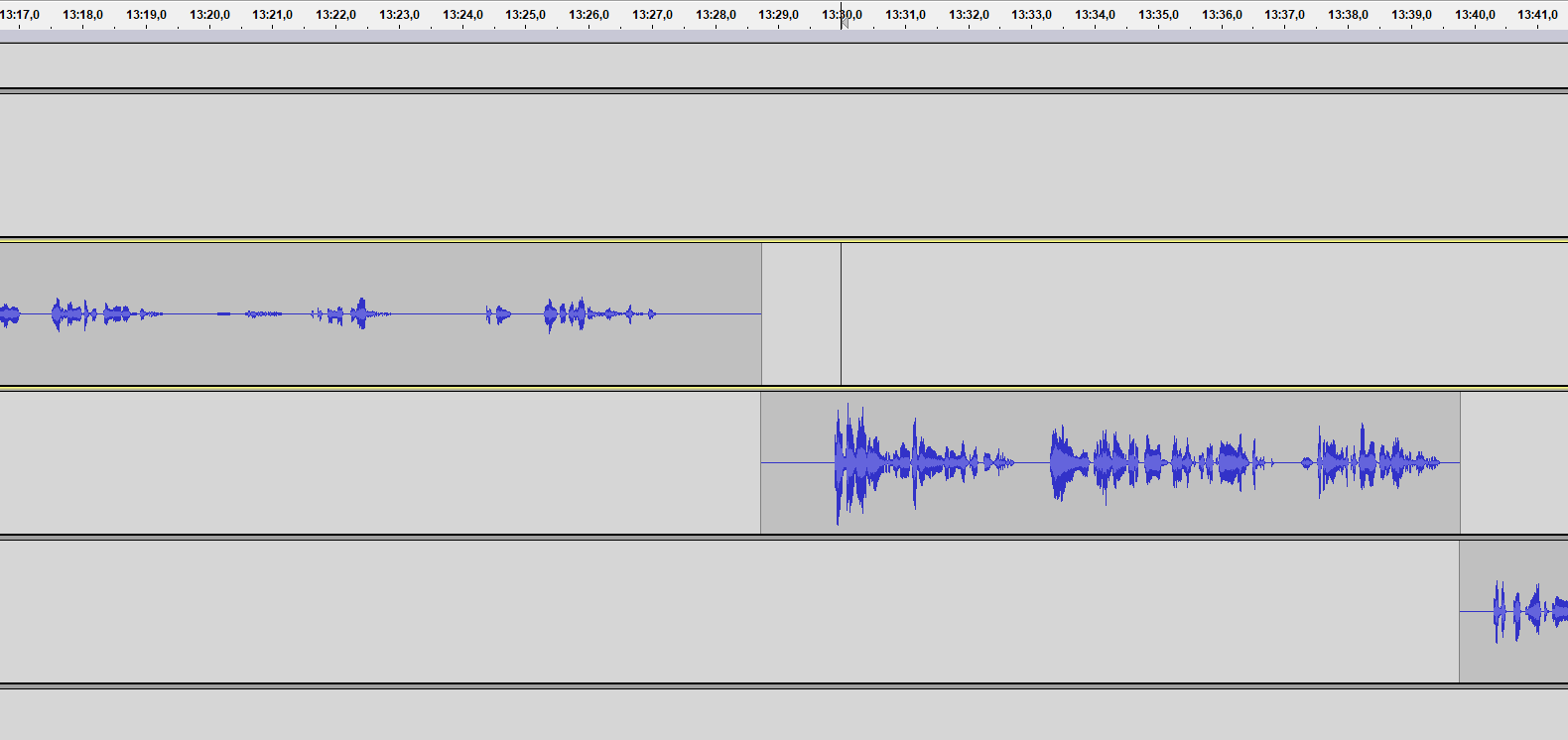The image size is (1568, 740).
Task: Click ruler mark 13:40,0
Action: click(x=1475, y=15)
